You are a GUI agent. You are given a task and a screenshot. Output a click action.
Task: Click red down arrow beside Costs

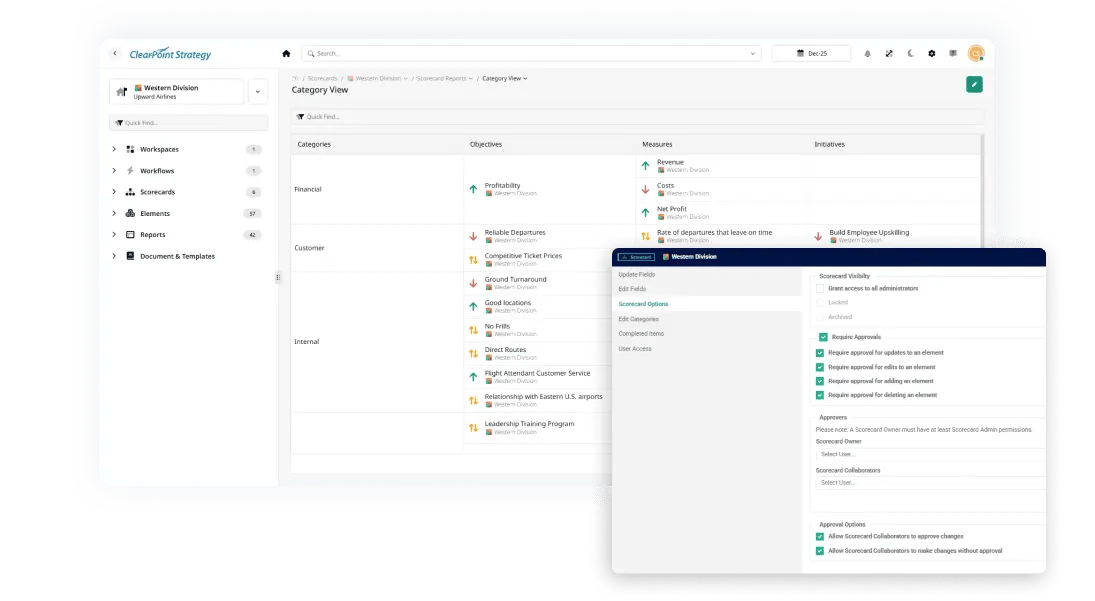[x=645, y=189]
